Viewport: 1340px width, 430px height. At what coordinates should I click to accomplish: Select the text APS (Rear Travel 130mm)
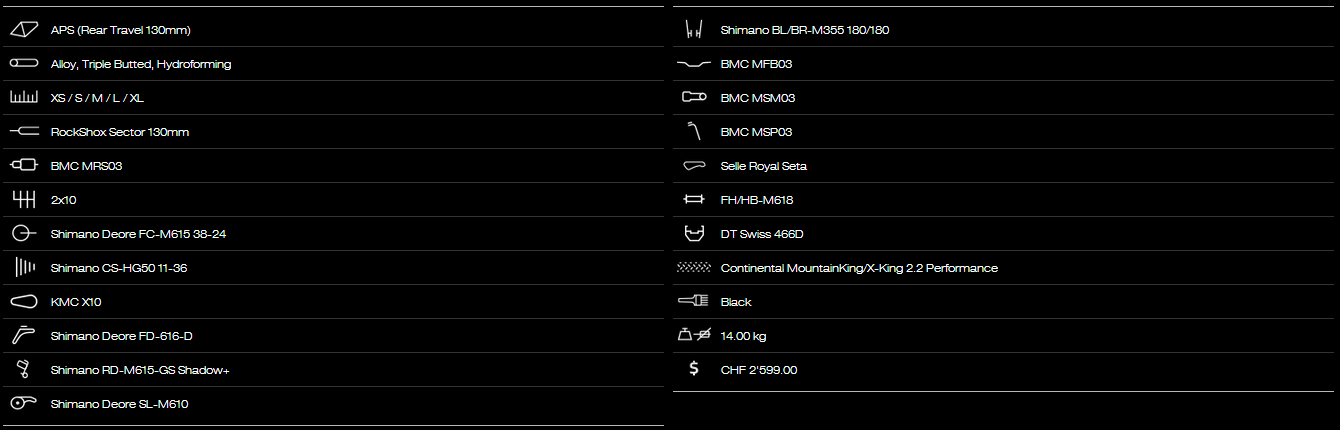point(120,30)
